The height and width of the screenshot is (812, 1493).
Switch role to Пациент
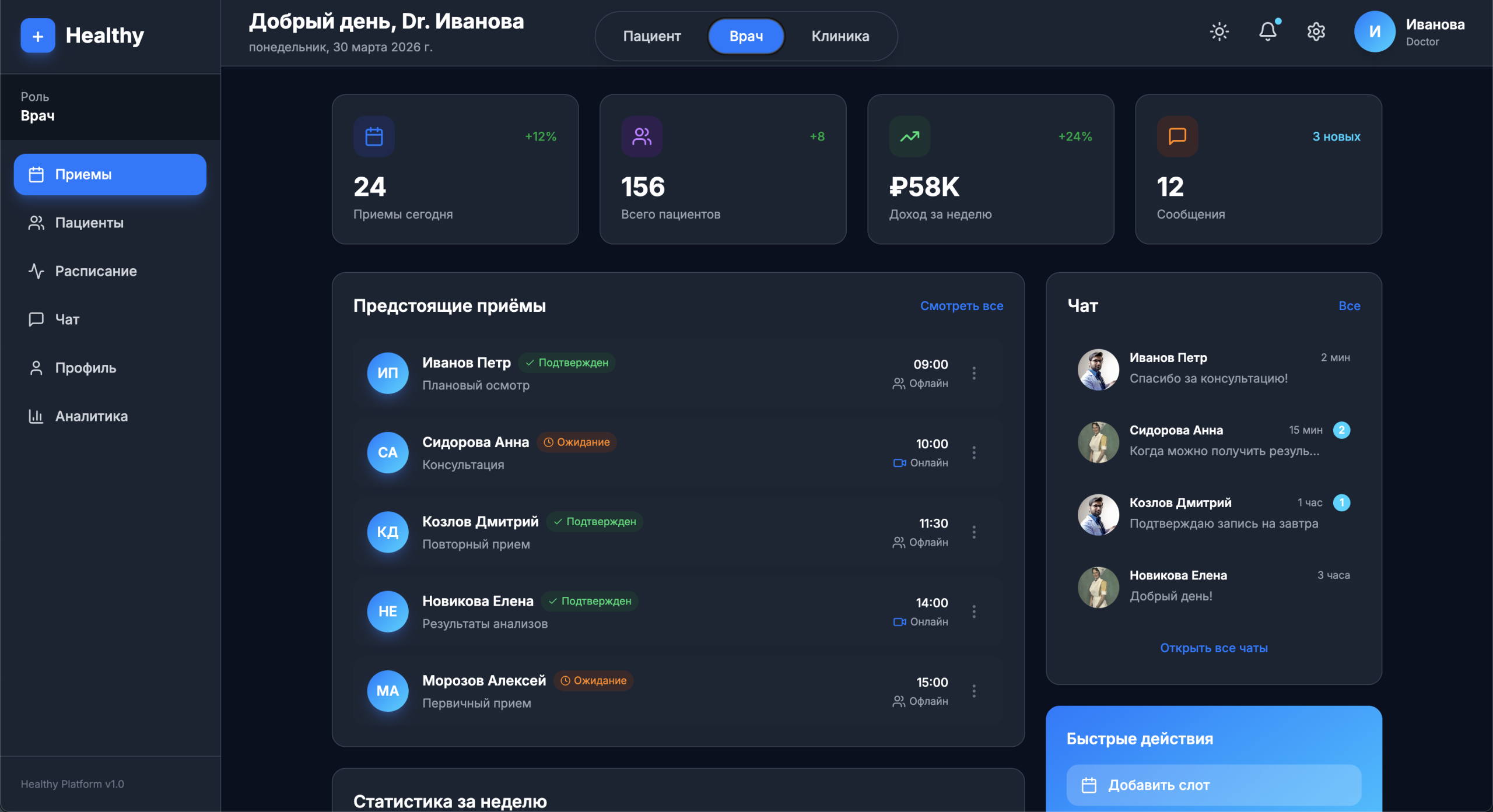[651, 36]
